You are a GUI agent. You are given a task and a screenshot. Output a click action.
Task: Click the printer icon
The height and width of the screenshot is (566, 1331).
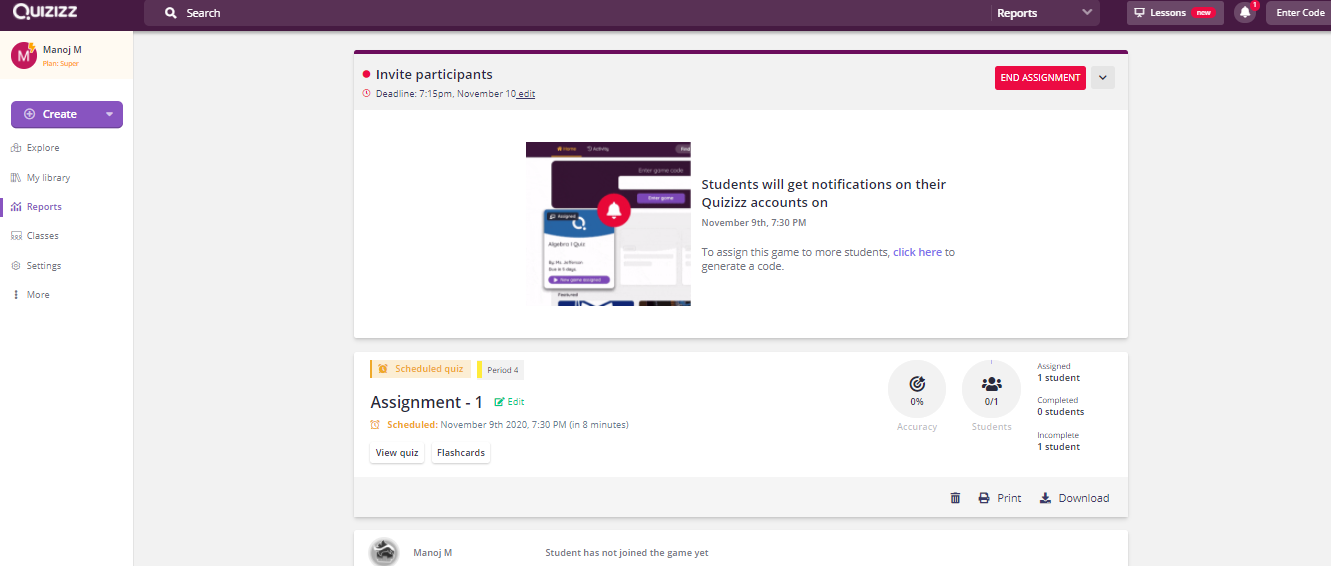(x=984, y=498)
